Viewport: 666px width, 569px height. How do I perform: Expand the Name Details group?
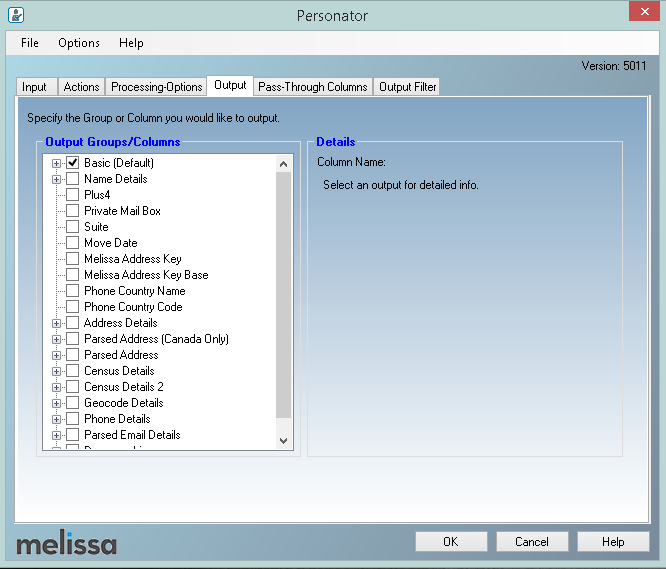57,179
